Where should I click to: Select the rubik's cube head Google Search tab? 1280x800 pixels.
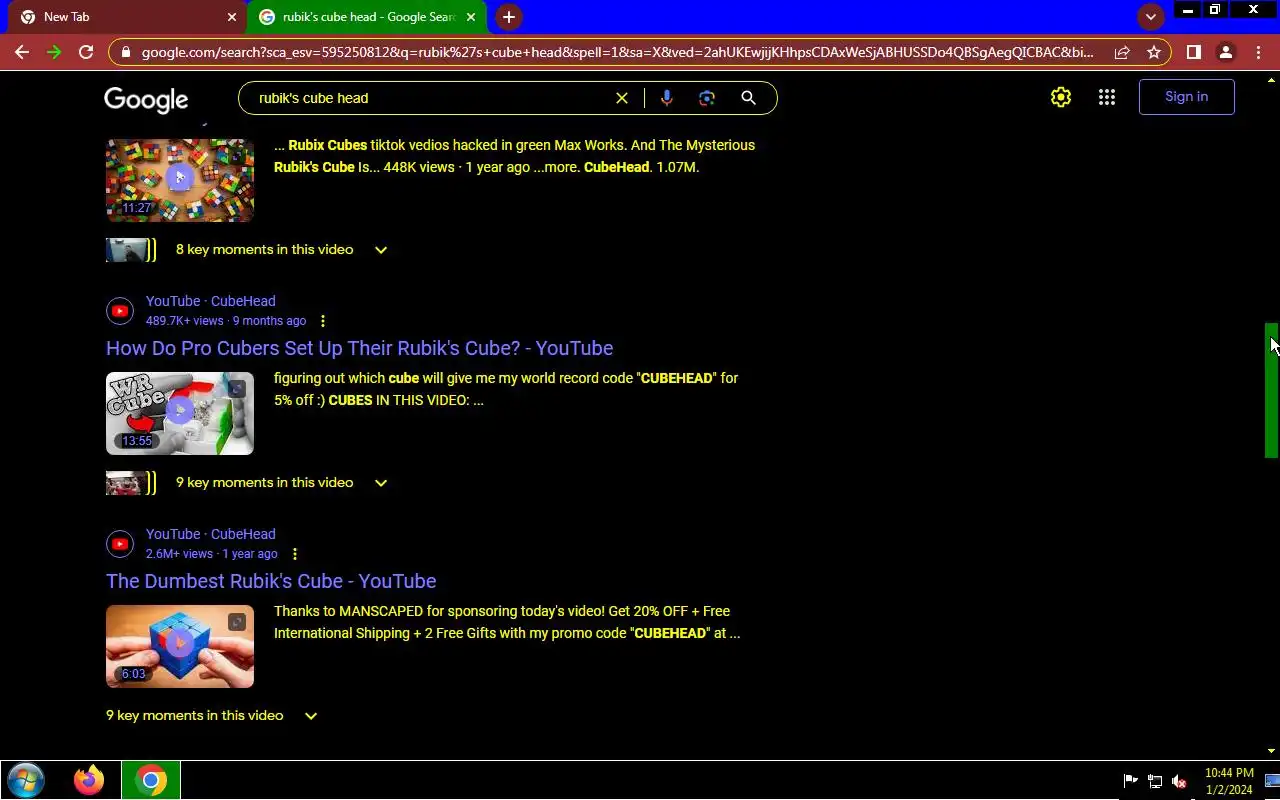click(367, 17)
